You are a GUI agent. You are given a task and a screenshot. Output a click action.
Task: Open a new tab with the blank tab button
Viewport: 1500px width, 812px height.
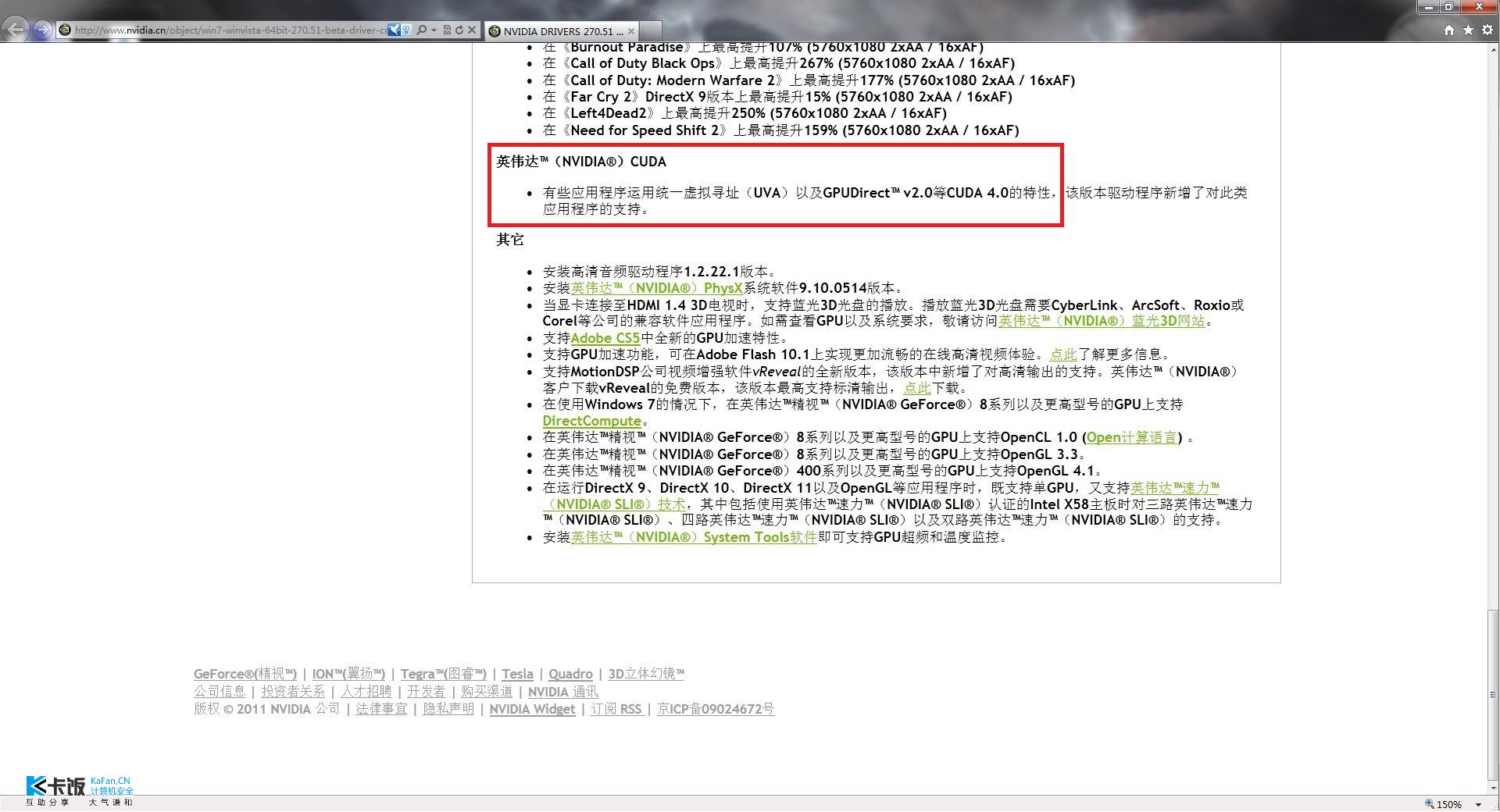652,31
